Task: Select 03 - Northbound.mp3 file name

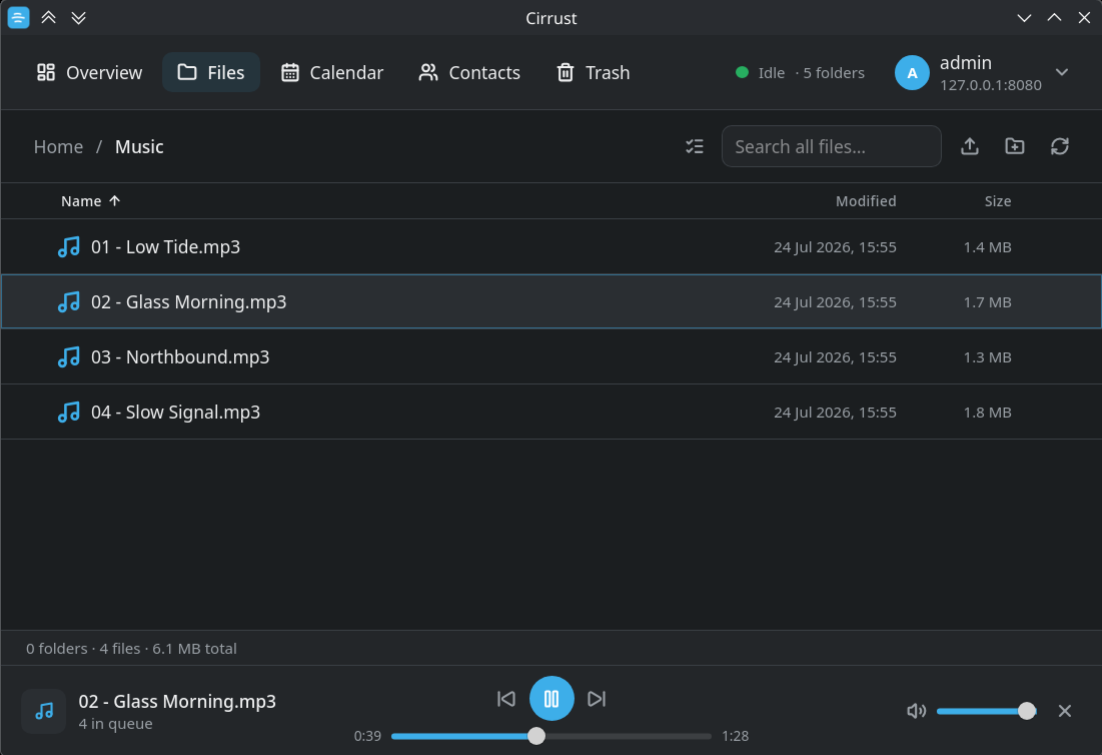Action: point(180,357)
